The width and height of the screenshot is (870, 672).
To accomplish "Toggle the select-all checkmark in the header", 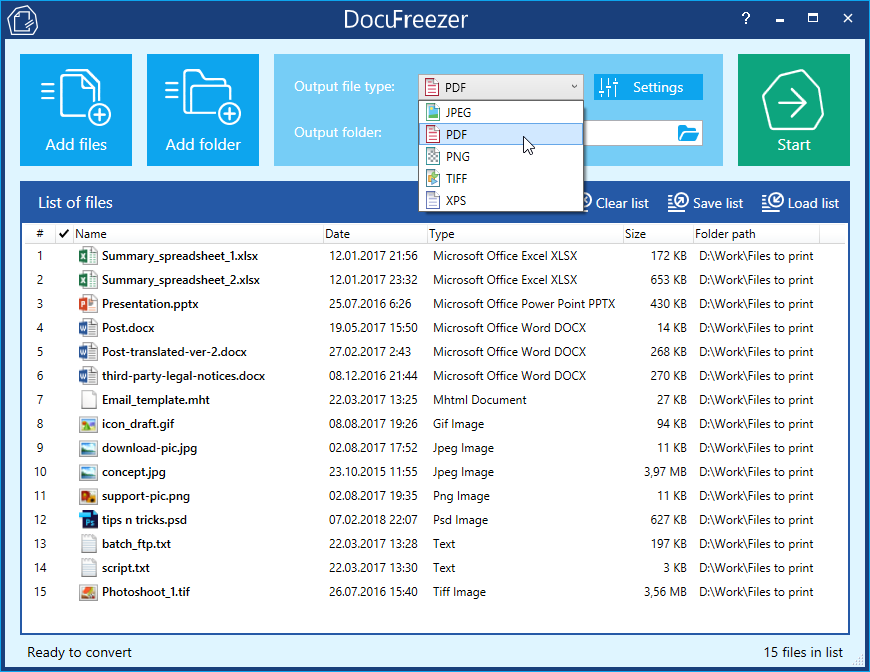I will (x=65, y=233).
